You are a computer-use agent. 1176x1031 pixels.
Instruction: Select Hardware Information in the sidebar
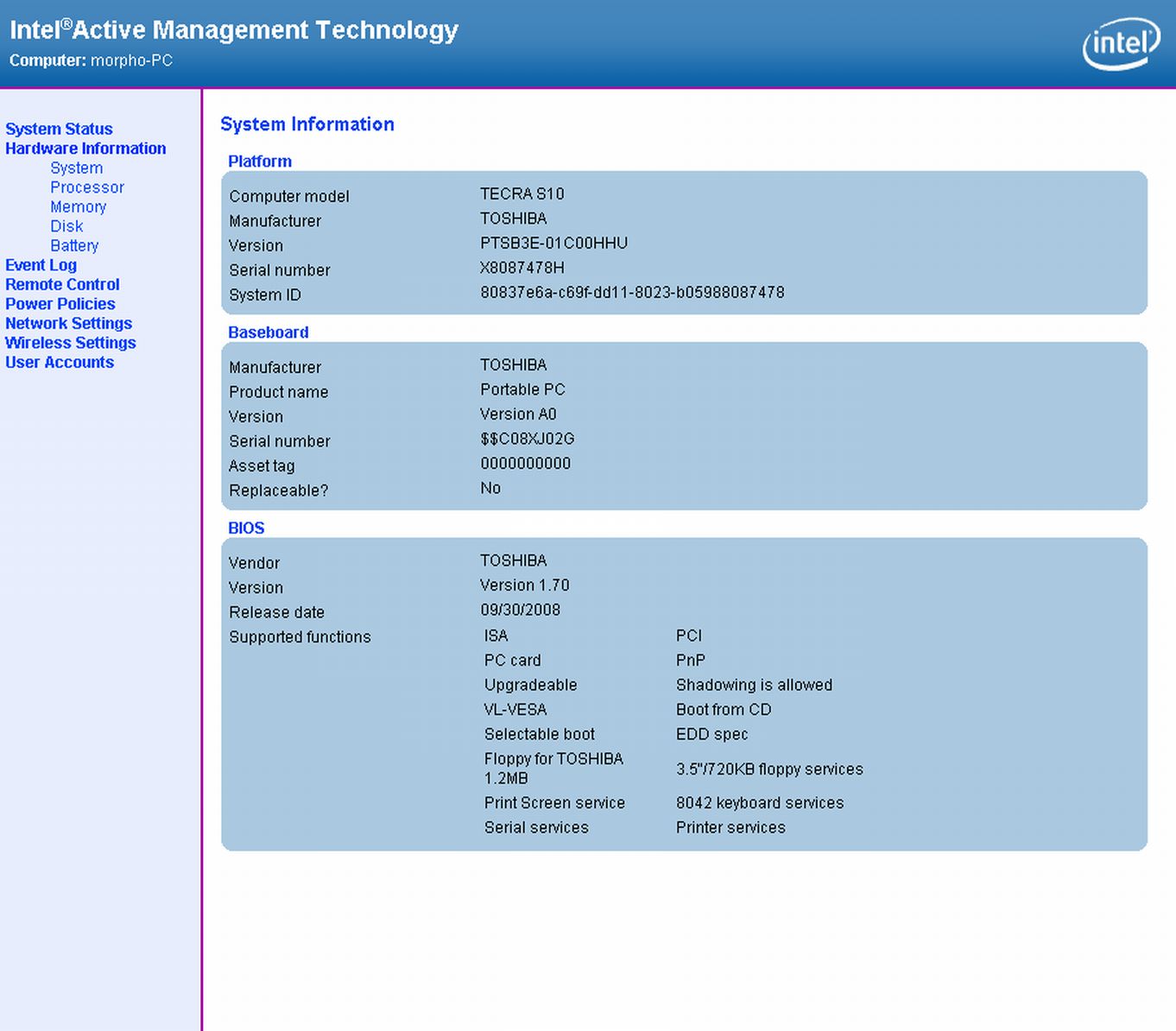(85, 149)
